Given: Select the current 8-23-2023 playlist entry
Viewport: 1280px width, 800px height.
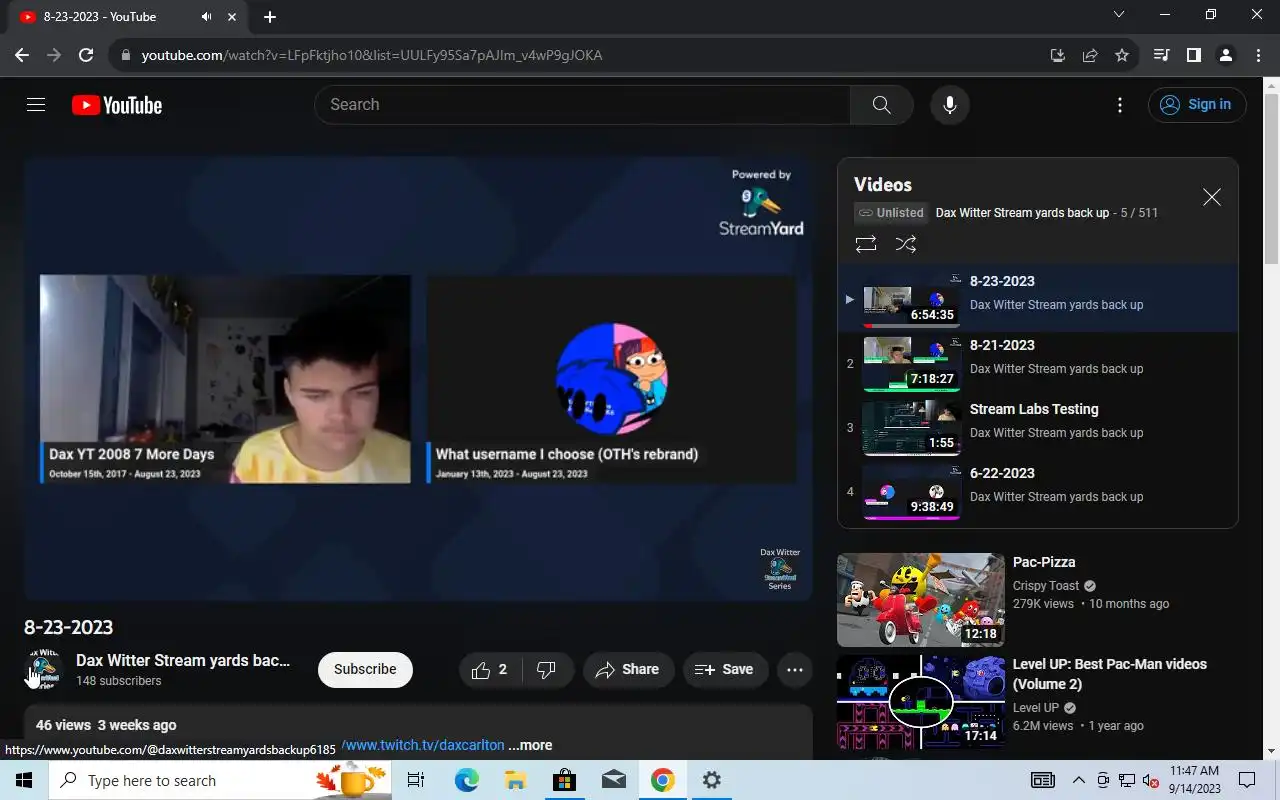Looking at the screenshot, I should tap(1038, 300).
